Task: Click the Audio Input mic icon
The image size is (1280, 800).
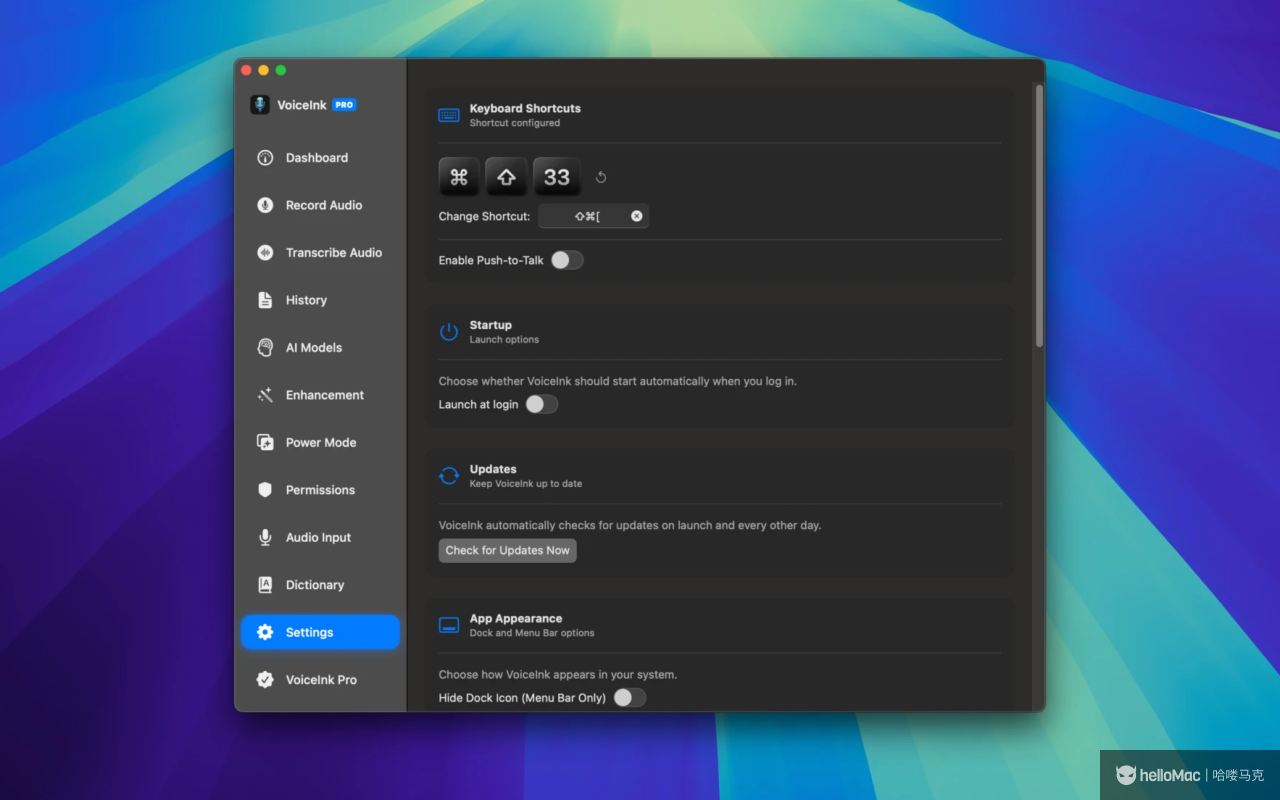Action: pyautogui.click(x=265, y=537)
